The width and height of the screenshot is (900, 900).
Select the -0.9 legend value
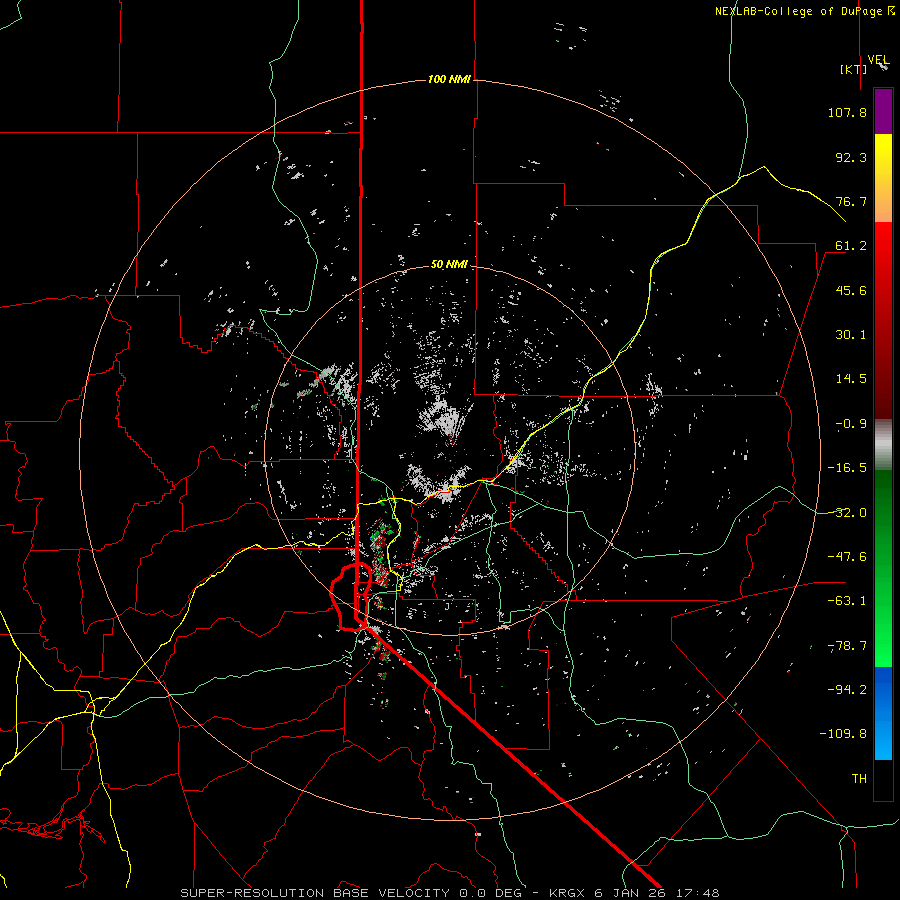851,424
